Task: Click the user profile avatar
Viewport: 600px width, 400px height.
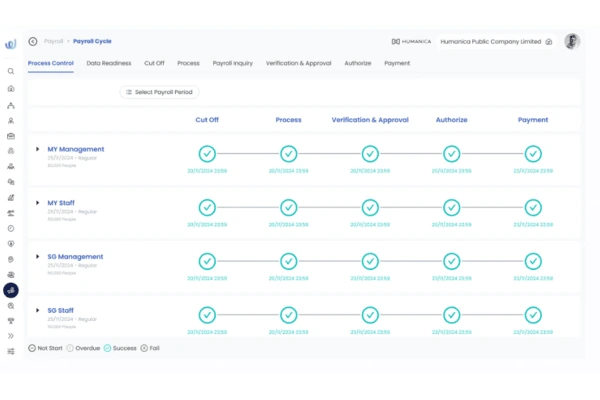Action: (x=571, y=42)
